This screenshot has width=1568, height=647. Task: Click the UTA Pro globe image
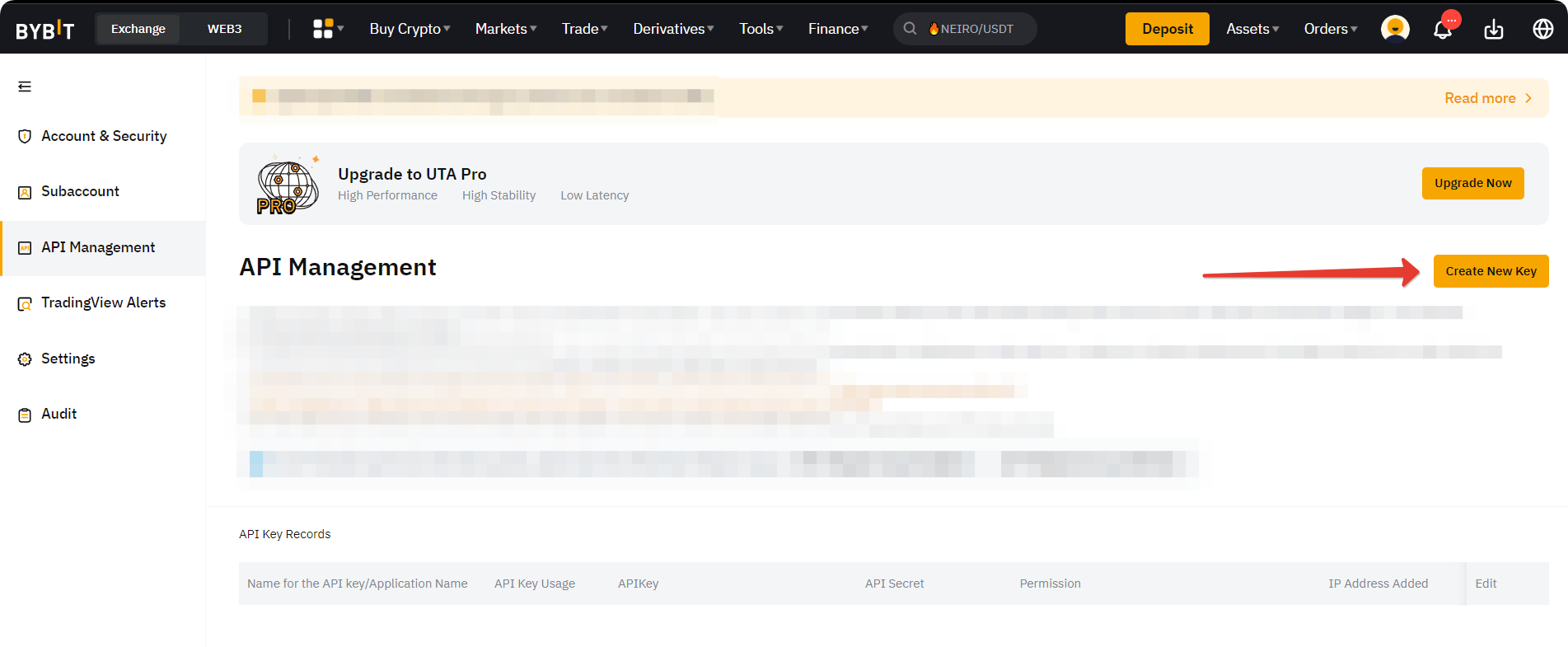pyautogui.click(x=288, y=185)
